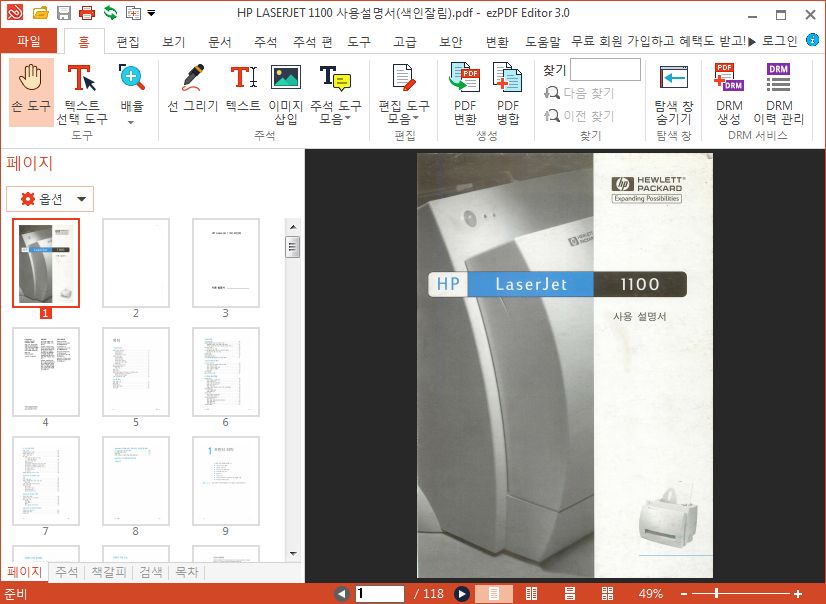
Task: Click the PDF 변환 convert icon
Action: 465,94
